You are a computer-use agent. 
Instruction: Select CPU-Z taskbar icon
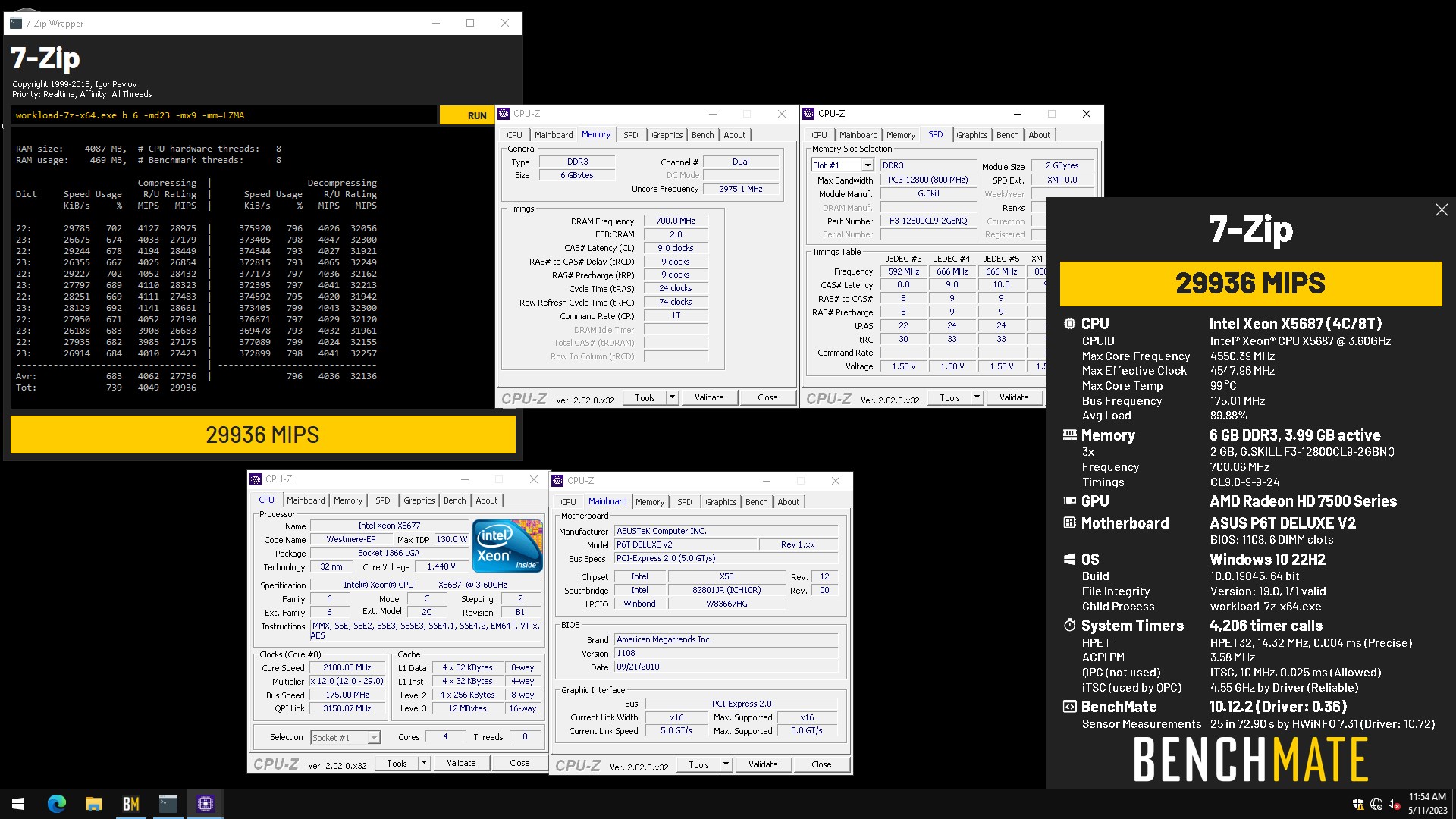click(x=205, y=804)
